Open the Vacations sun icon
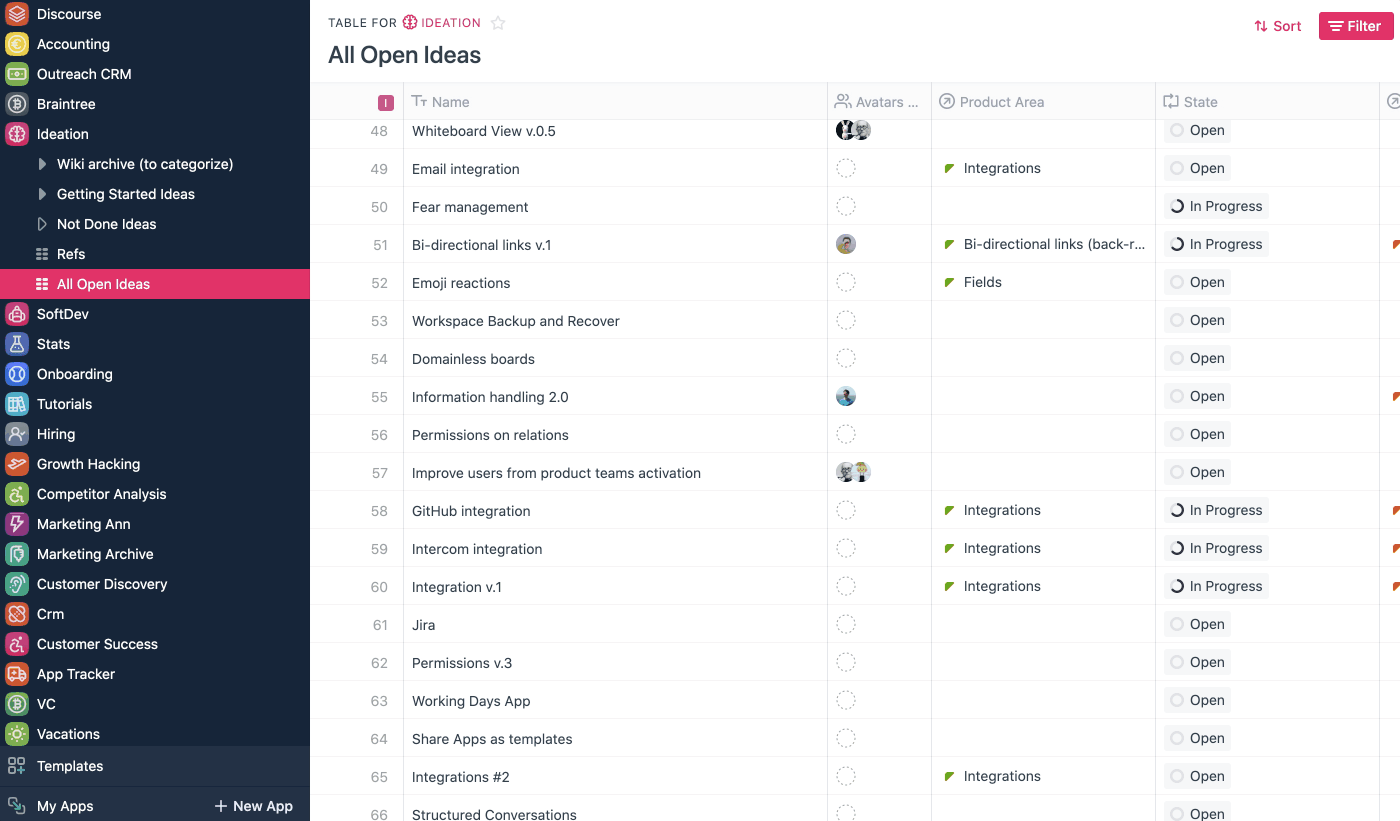 pyautogui.click(x=17, y=734)
